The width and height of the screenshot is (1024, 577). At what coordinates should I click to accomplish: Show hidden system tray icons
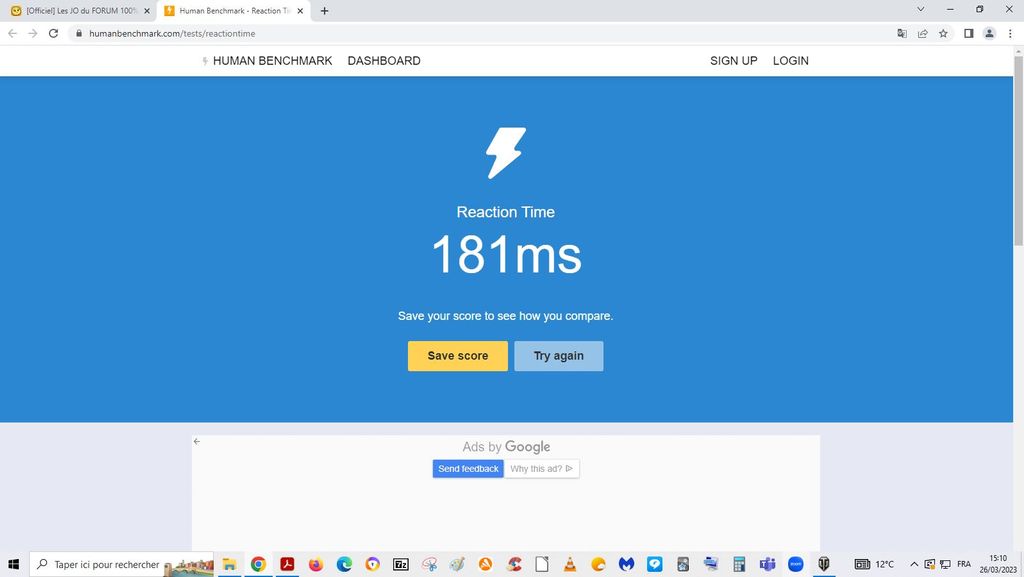click(x=913, y=564)
